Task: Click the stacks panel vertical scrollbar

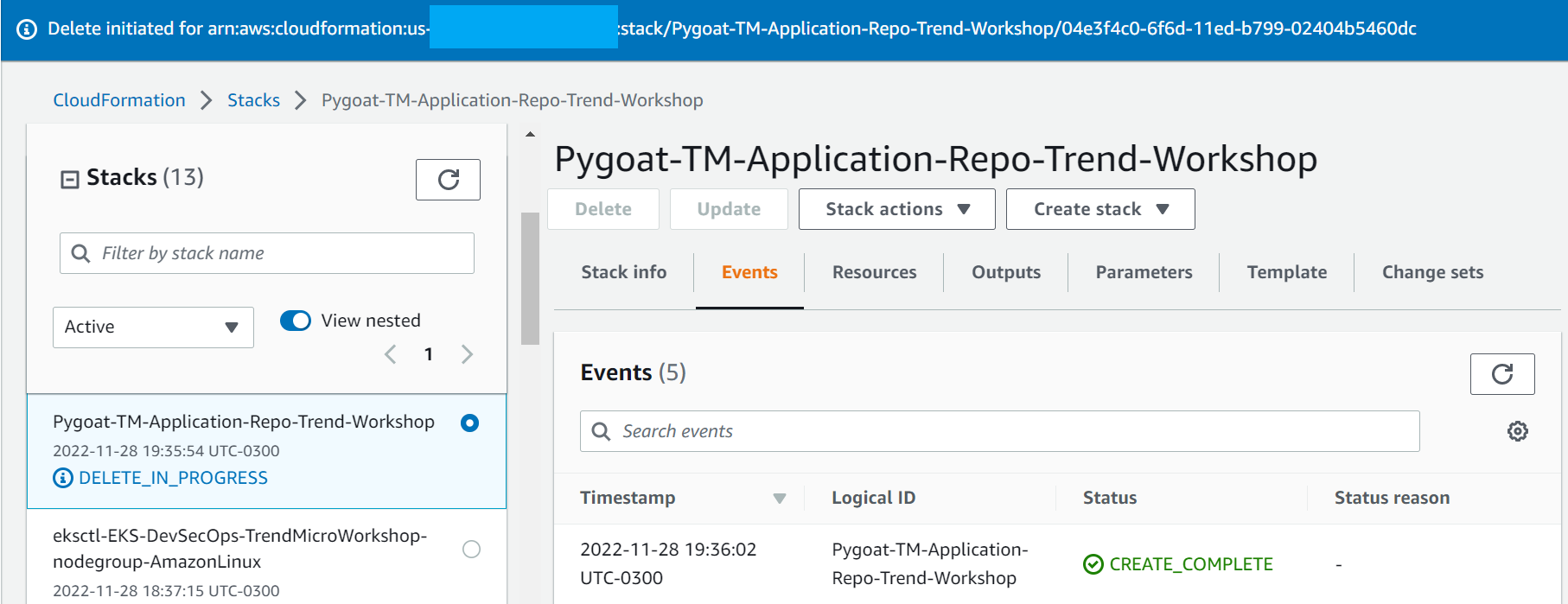Action: point(530,278)
